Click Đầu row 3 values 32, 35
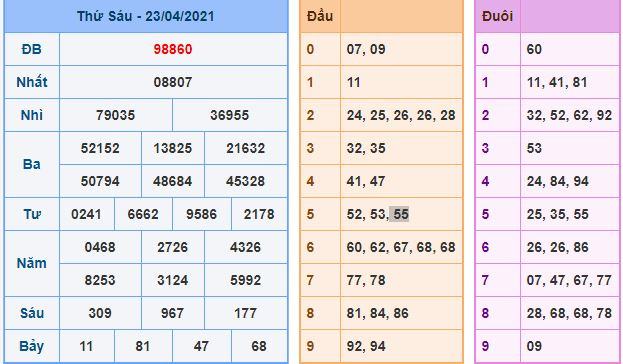623x364 pixels. [366, 148]
